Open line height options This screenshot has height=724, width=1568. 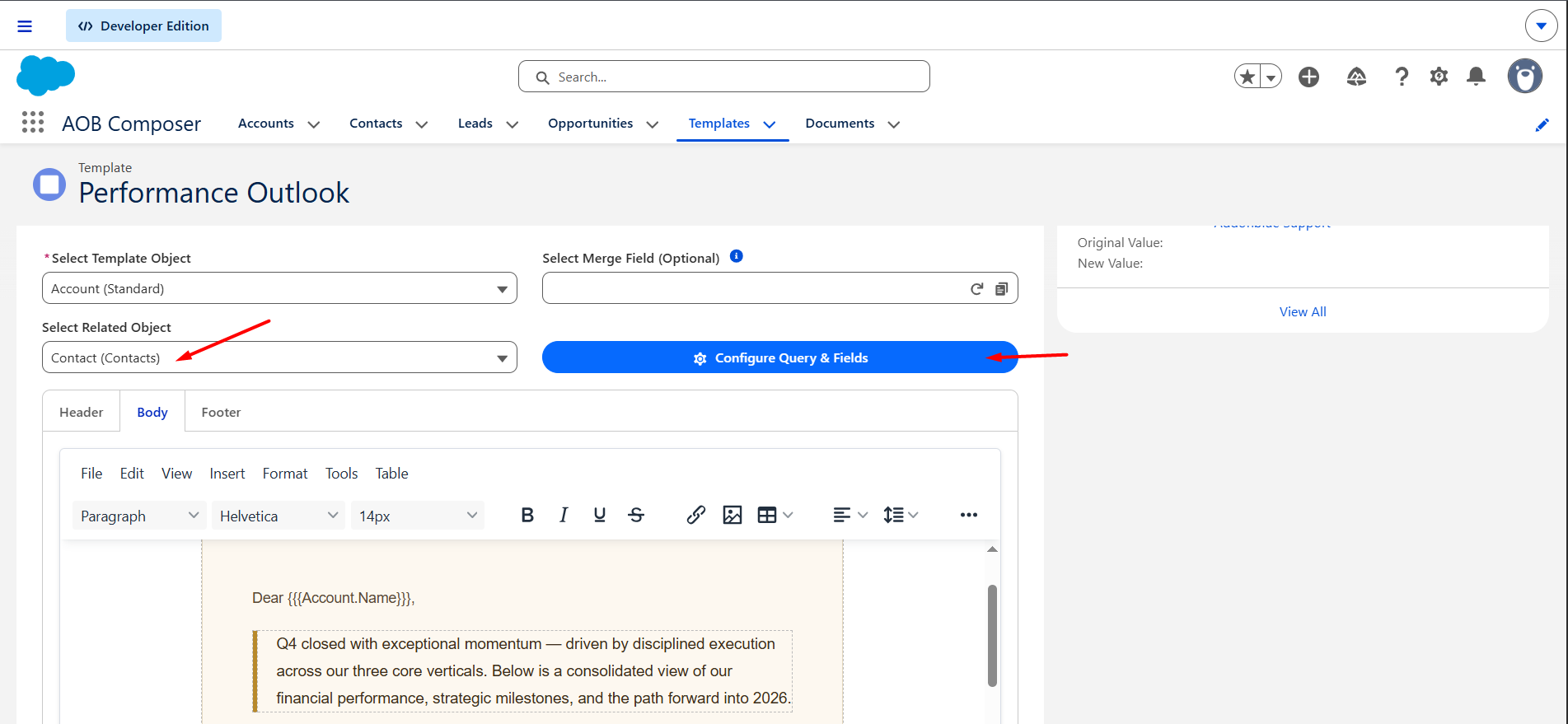click(x=901, y=515)
